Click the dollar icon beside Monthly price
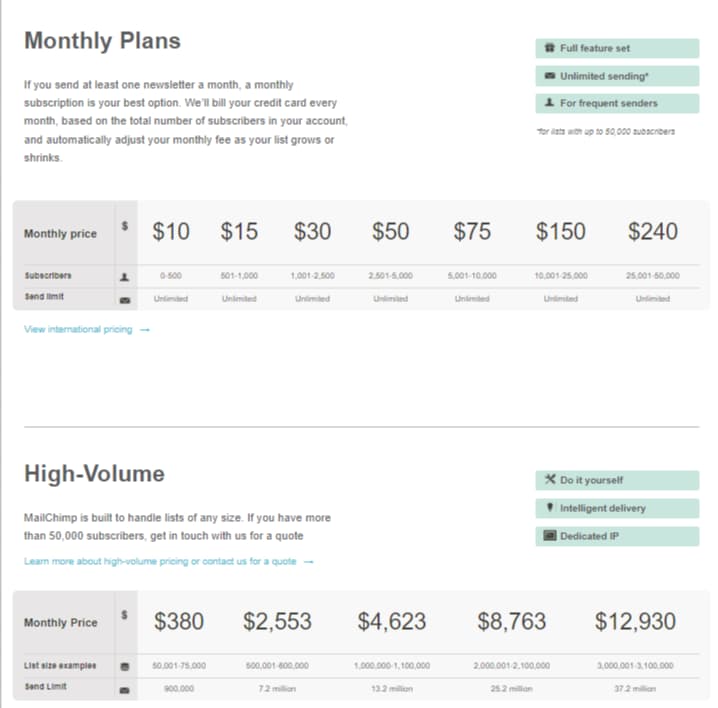This screenshot has height=708, width=718. [124, 226]
